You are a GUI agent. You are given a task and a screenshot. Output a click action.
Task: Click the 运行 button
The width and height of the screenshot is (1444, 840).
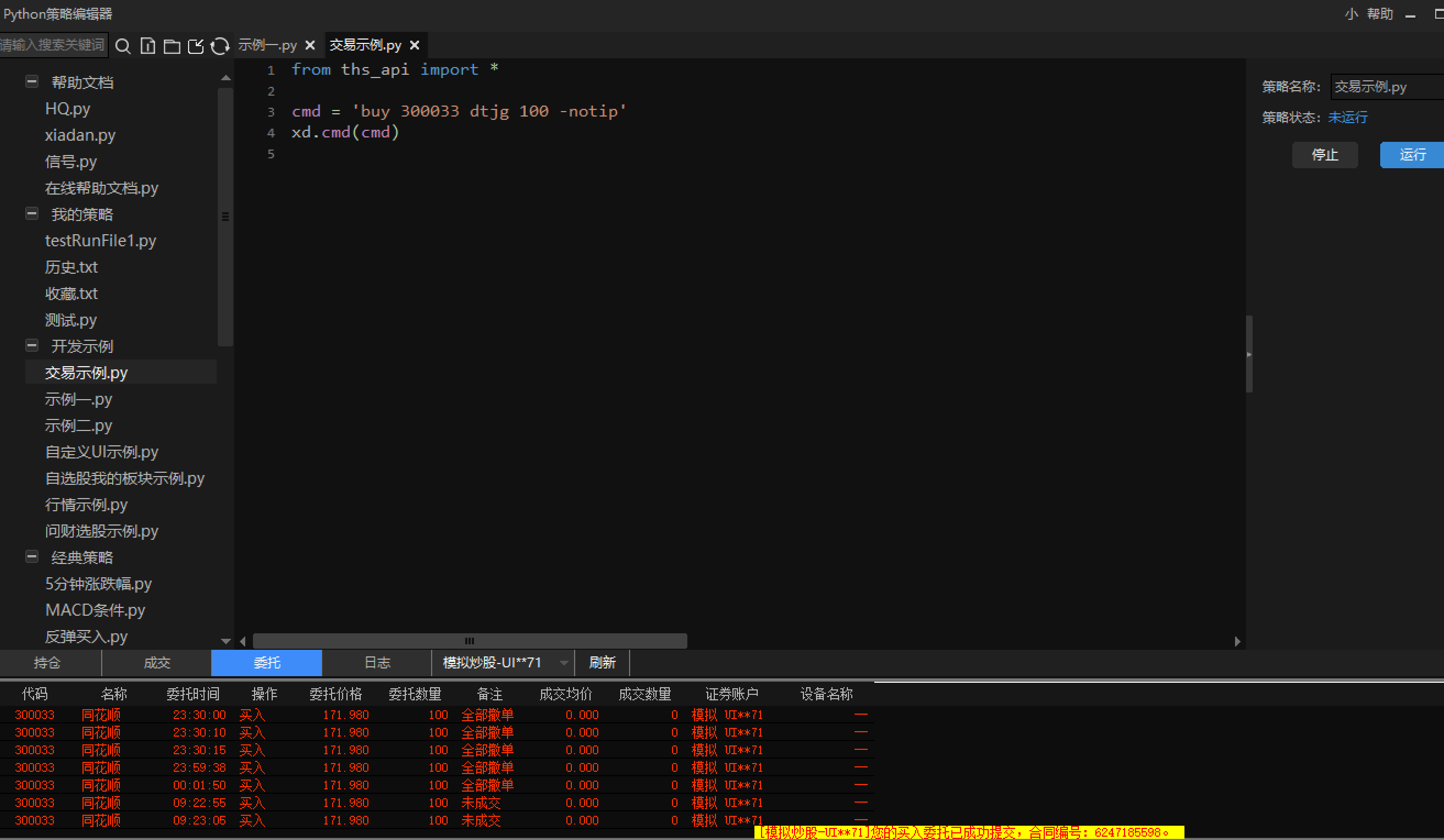tap(1412, 154)
